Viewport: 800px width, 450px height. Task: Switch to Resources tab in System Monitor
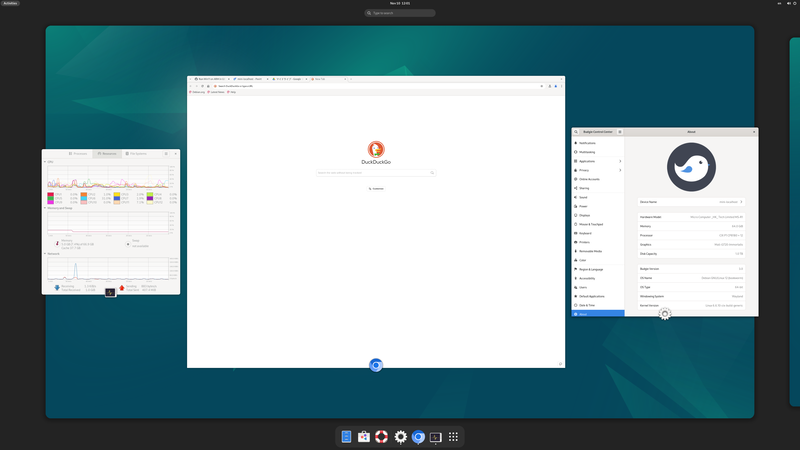[107, 154]
